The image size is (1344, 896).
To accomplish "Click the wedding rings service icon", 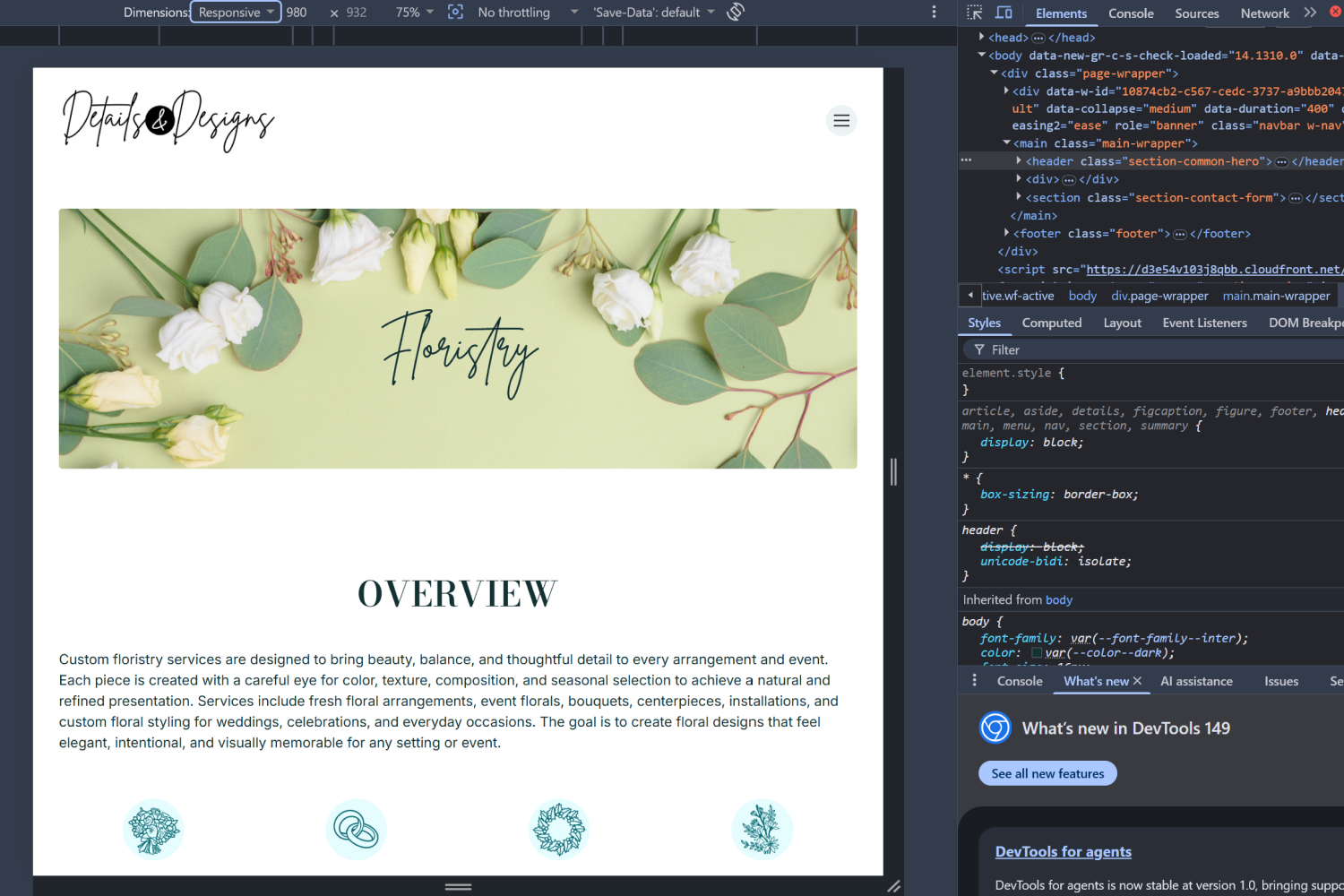I will 356,830.
